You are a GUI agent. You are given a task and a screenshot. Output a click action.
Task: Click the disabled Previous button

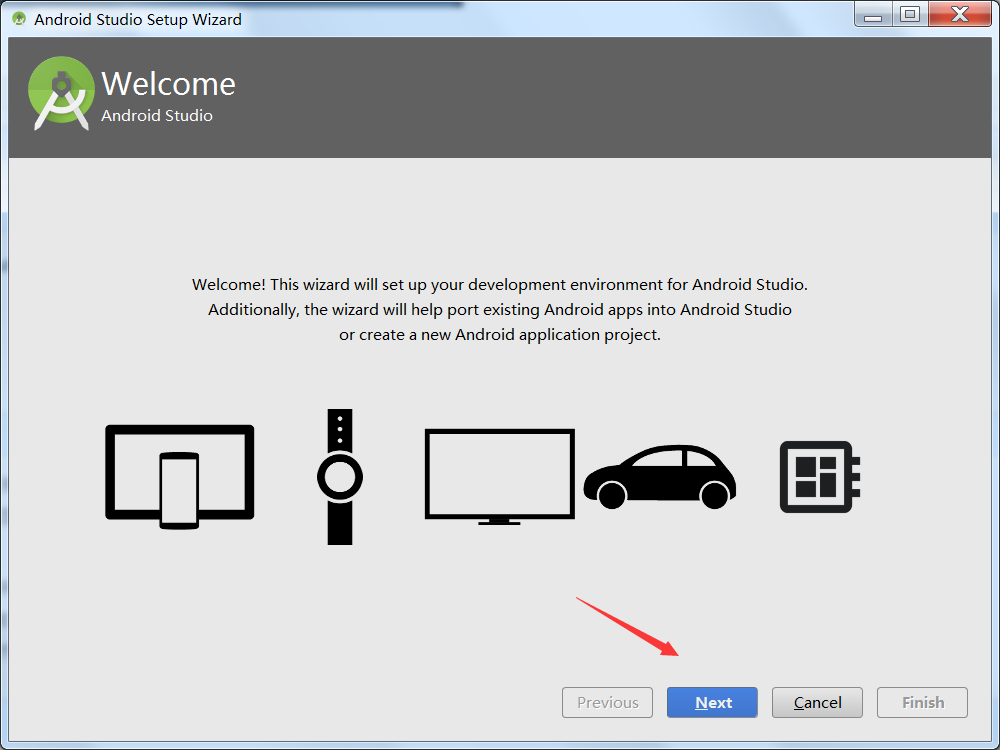607,702
